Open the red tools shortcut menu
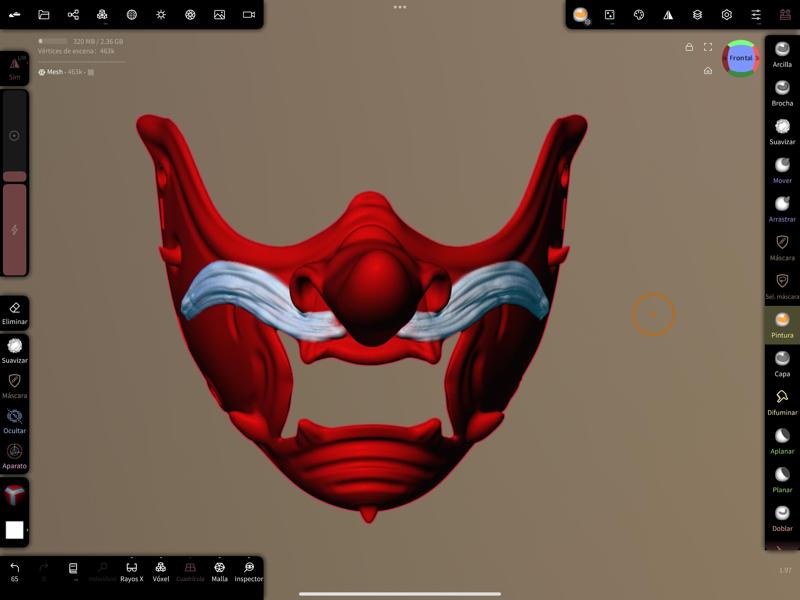The height and width of the screenshot is (600, 800). click(x=785, y=15)
